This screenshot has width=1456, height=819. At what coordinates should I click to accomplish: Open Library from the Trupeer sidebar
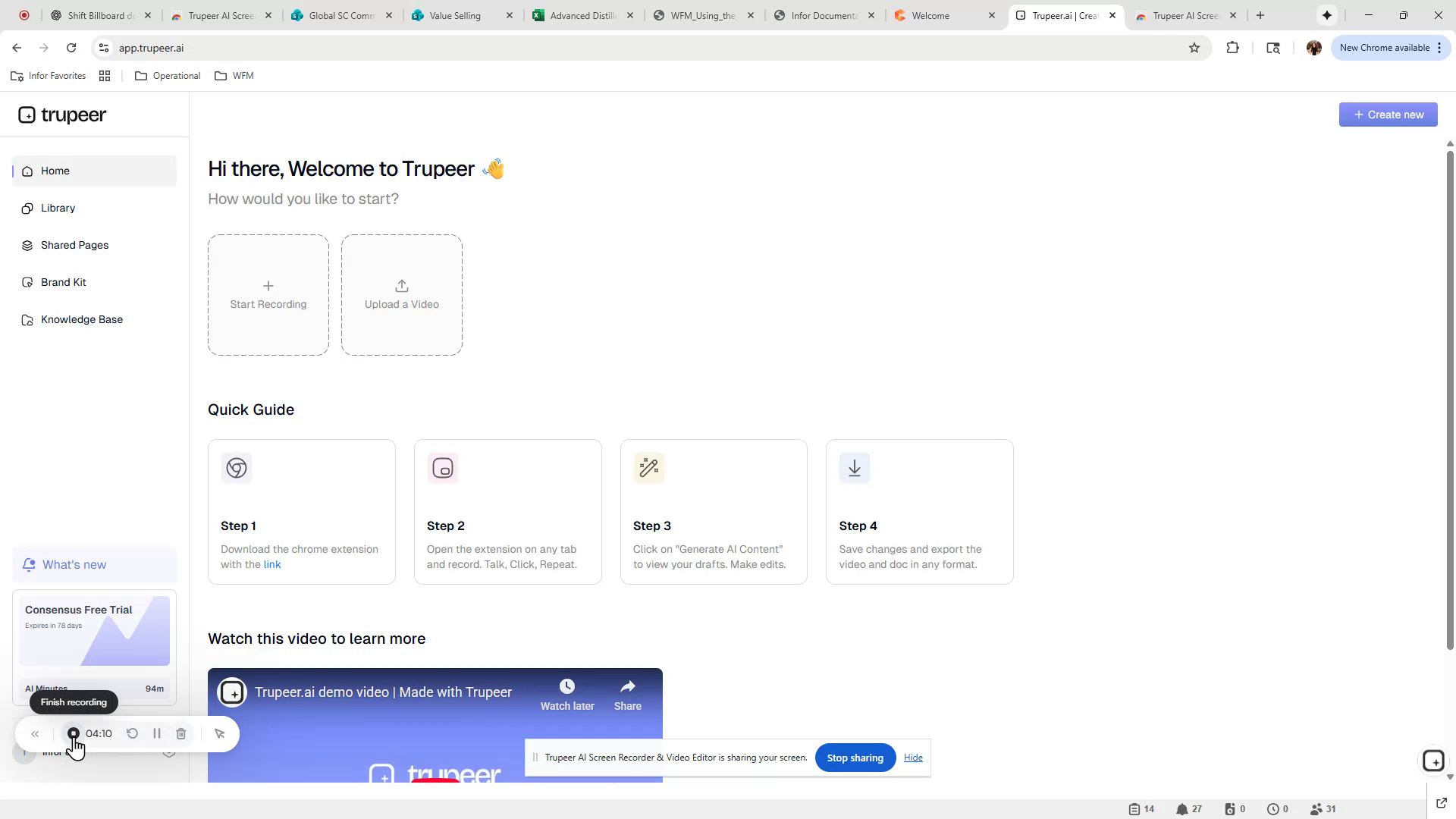58,208
